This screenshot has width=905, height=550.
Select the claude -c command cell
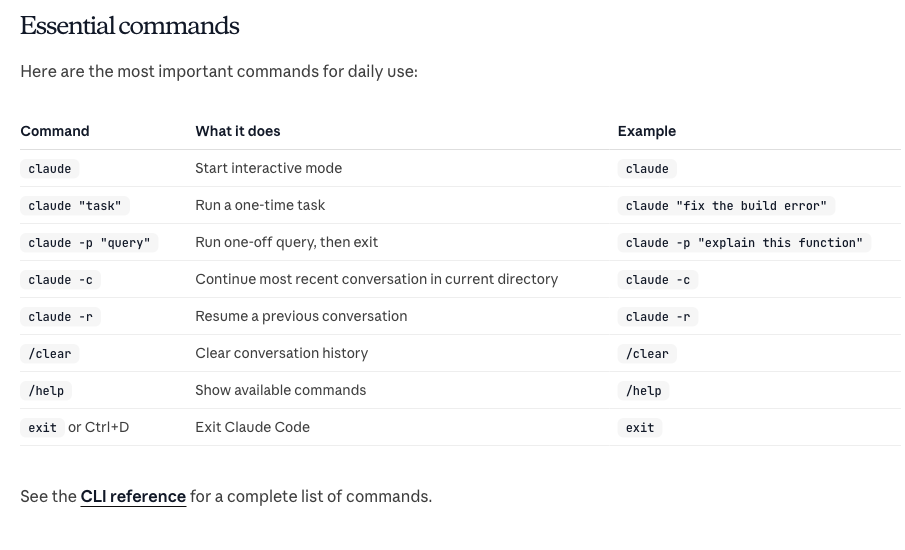pyautogui.click(x=61, y=279)
